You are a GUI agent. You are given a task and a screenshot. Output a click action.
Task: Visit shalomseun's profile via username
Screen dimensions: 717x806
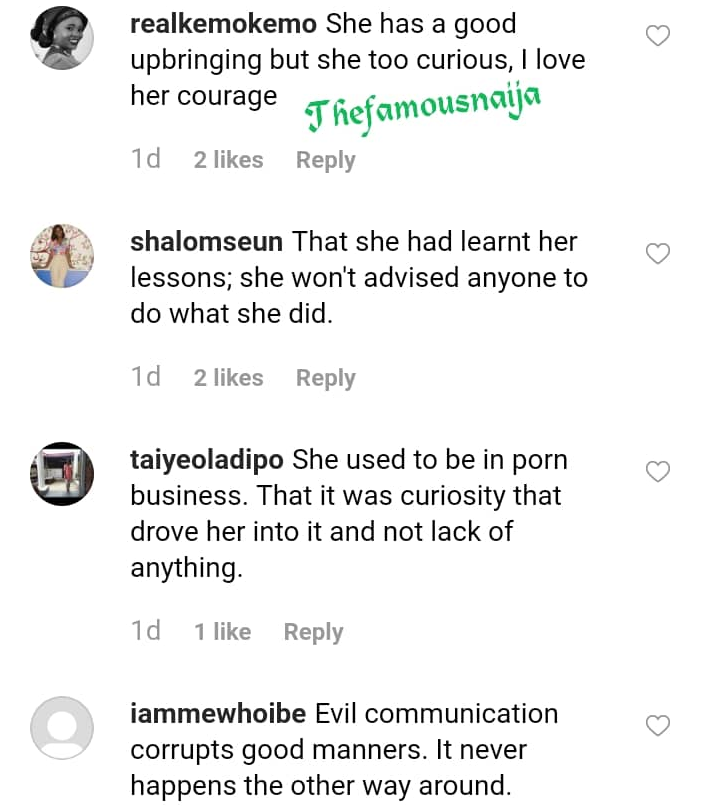tap(207, 241)
